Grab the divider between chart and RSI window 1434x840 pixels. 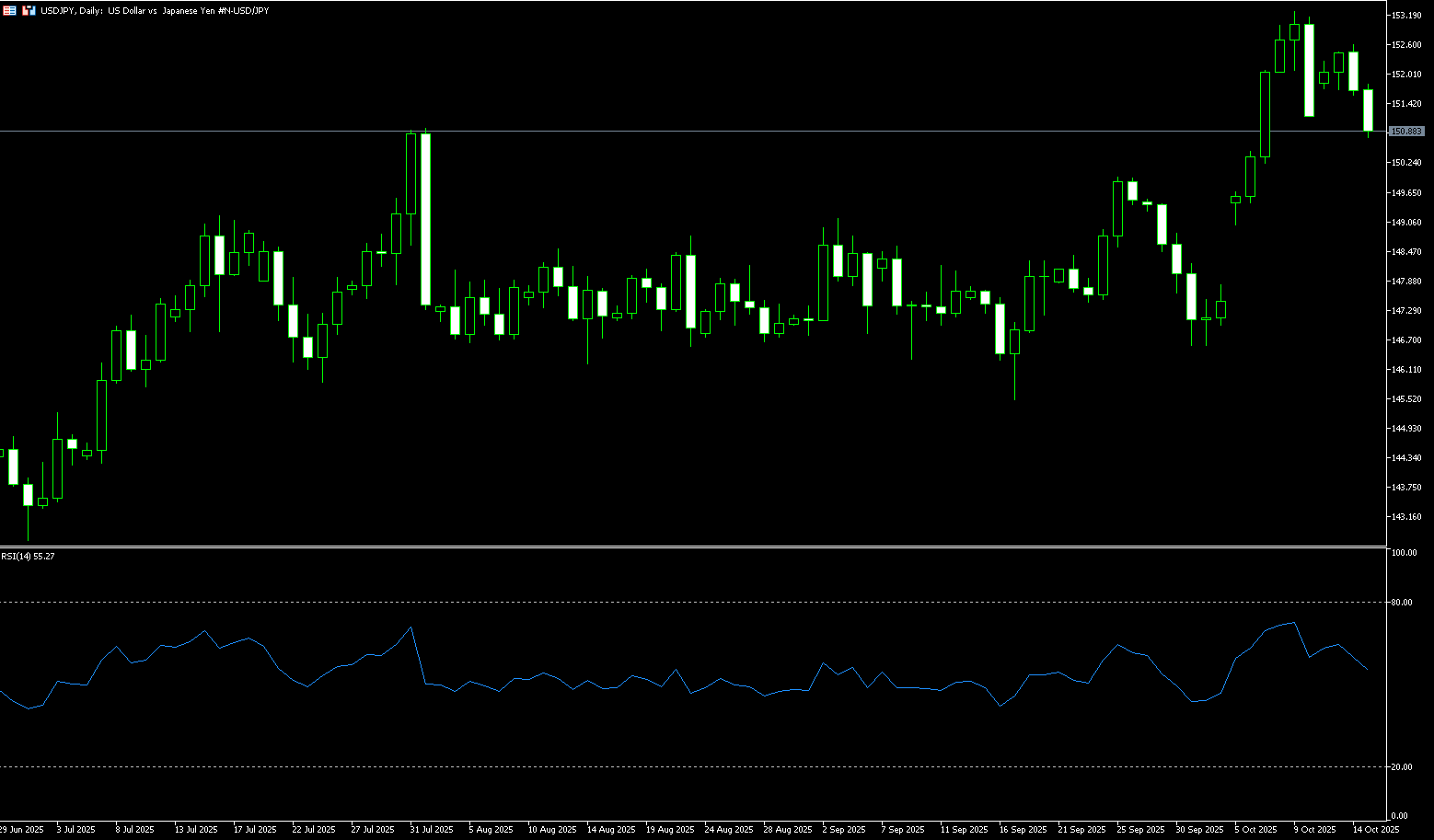(690, 547)
